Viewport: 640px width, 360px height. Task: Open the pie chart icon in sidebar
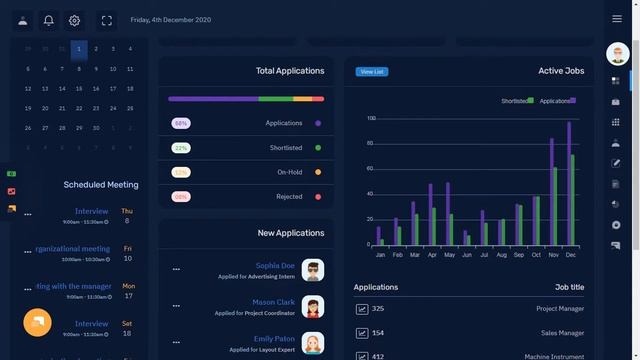pyautogui.click(x=616, y=204)
